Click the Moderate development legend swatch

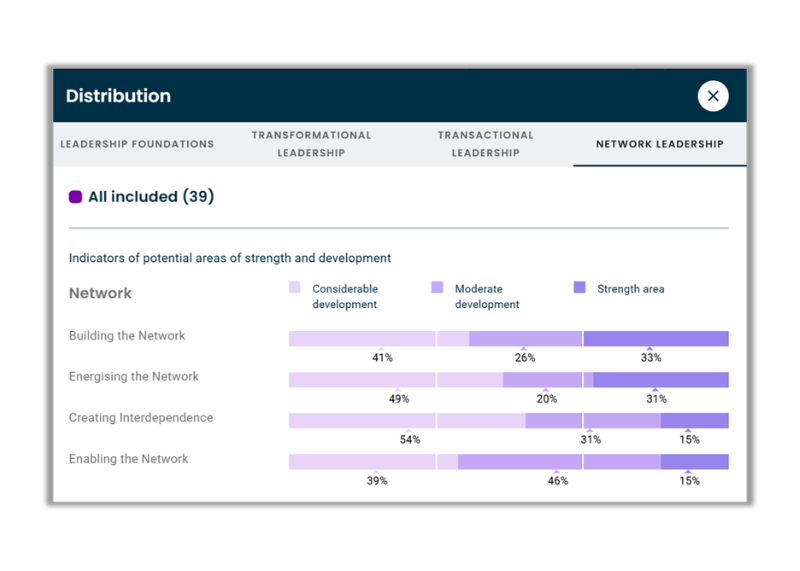(x=437, y=288)
